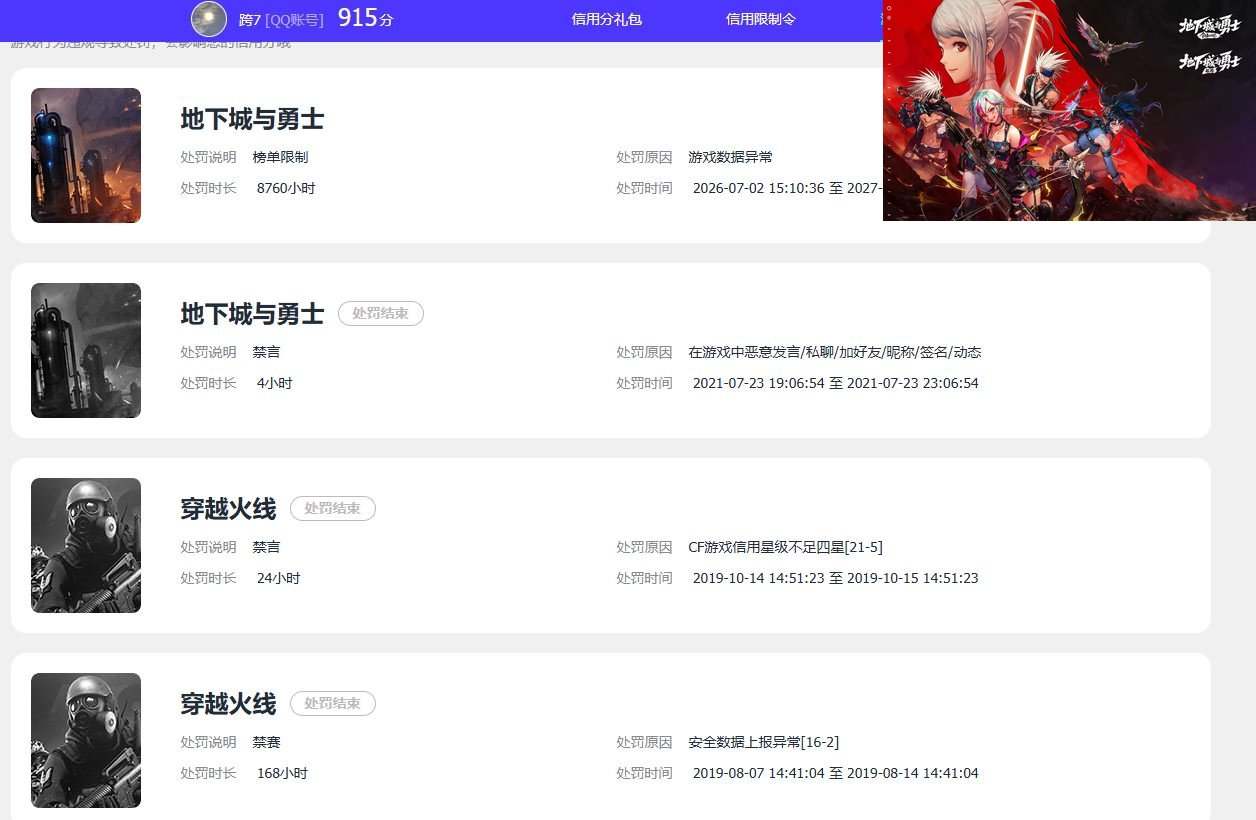Screen dimensions: 1256x820
Task: Select the 榜单限制 penalty description
Action: [280, 157]
